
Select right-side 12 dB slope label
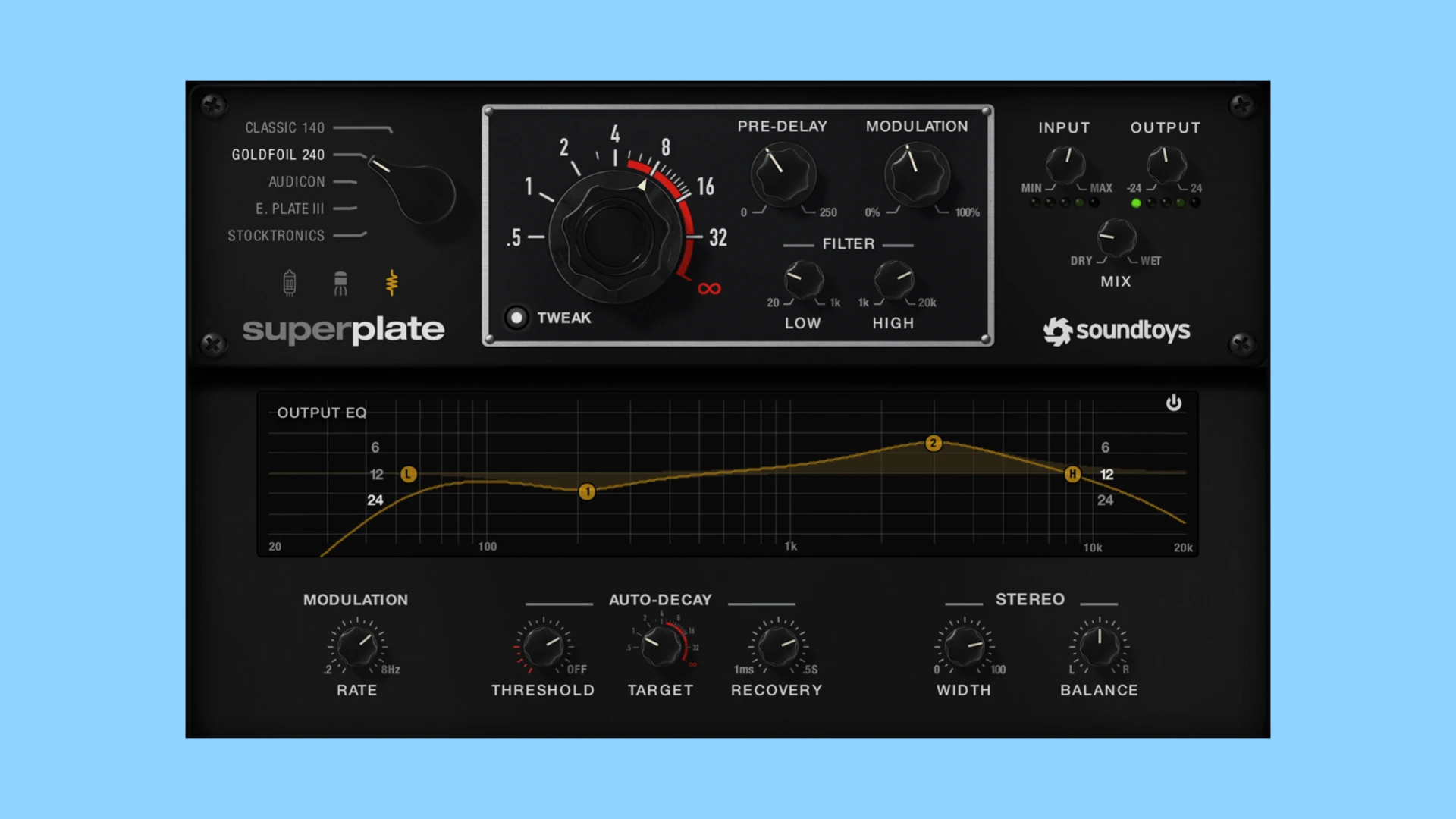point(1106,475)
